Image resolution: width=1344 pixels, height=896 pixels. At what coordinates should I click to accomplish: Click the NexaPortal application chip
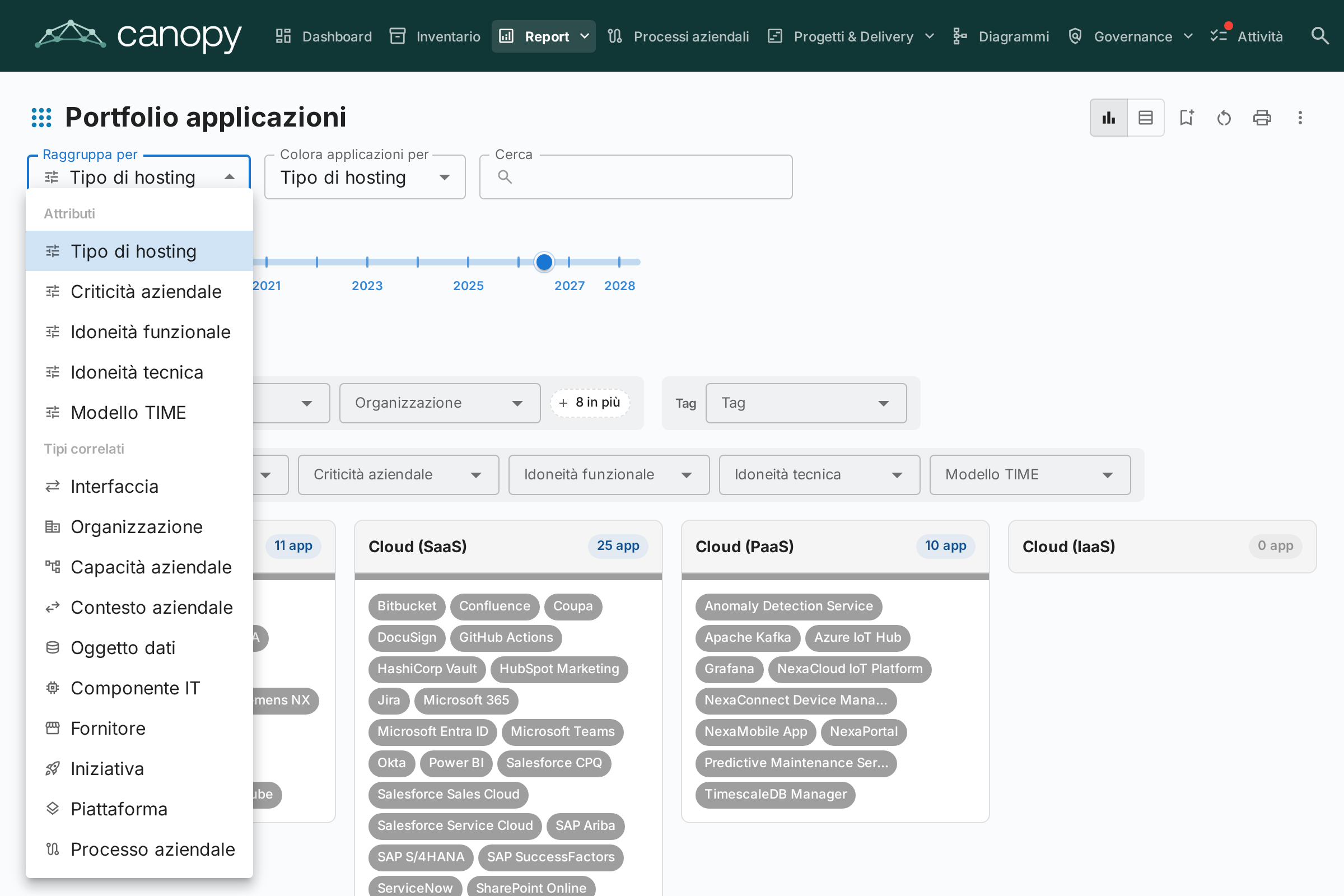point(864,731)
